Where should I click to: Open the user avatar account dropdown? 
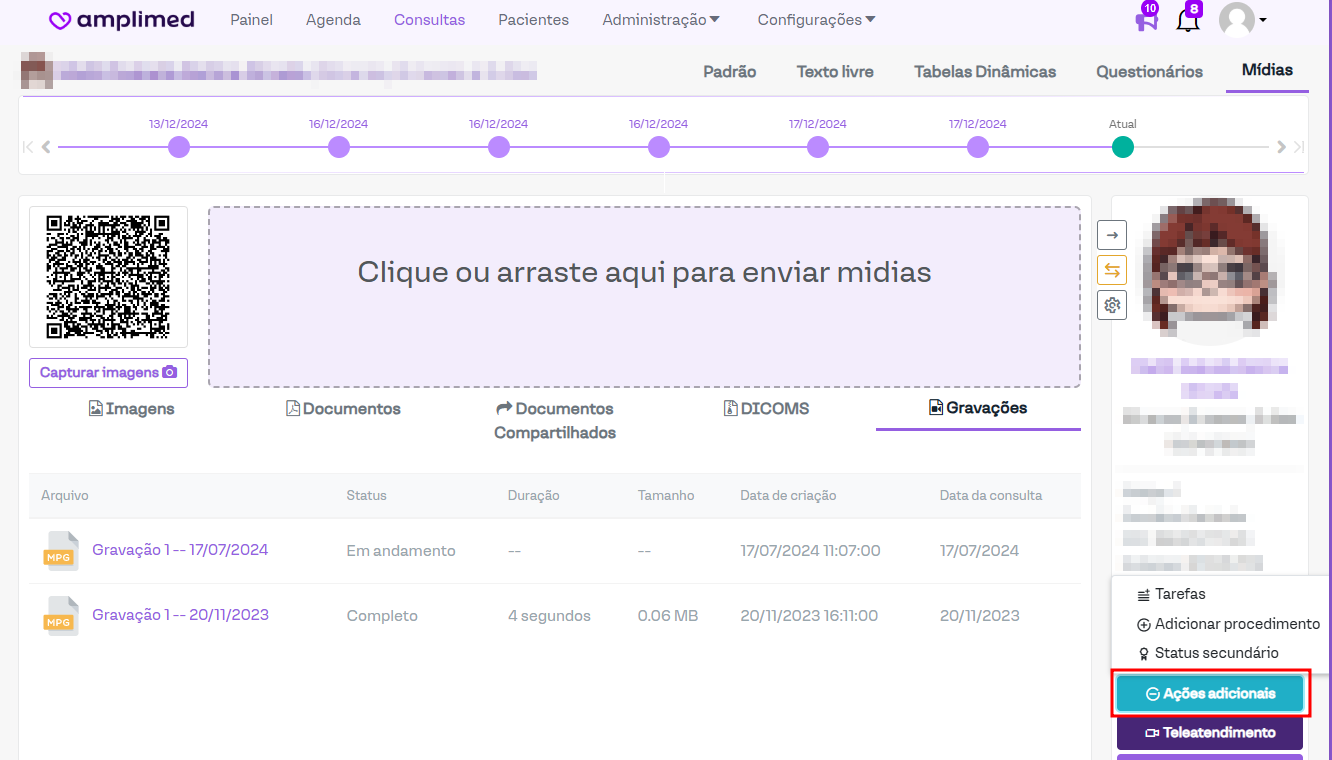coord(1243,20)
